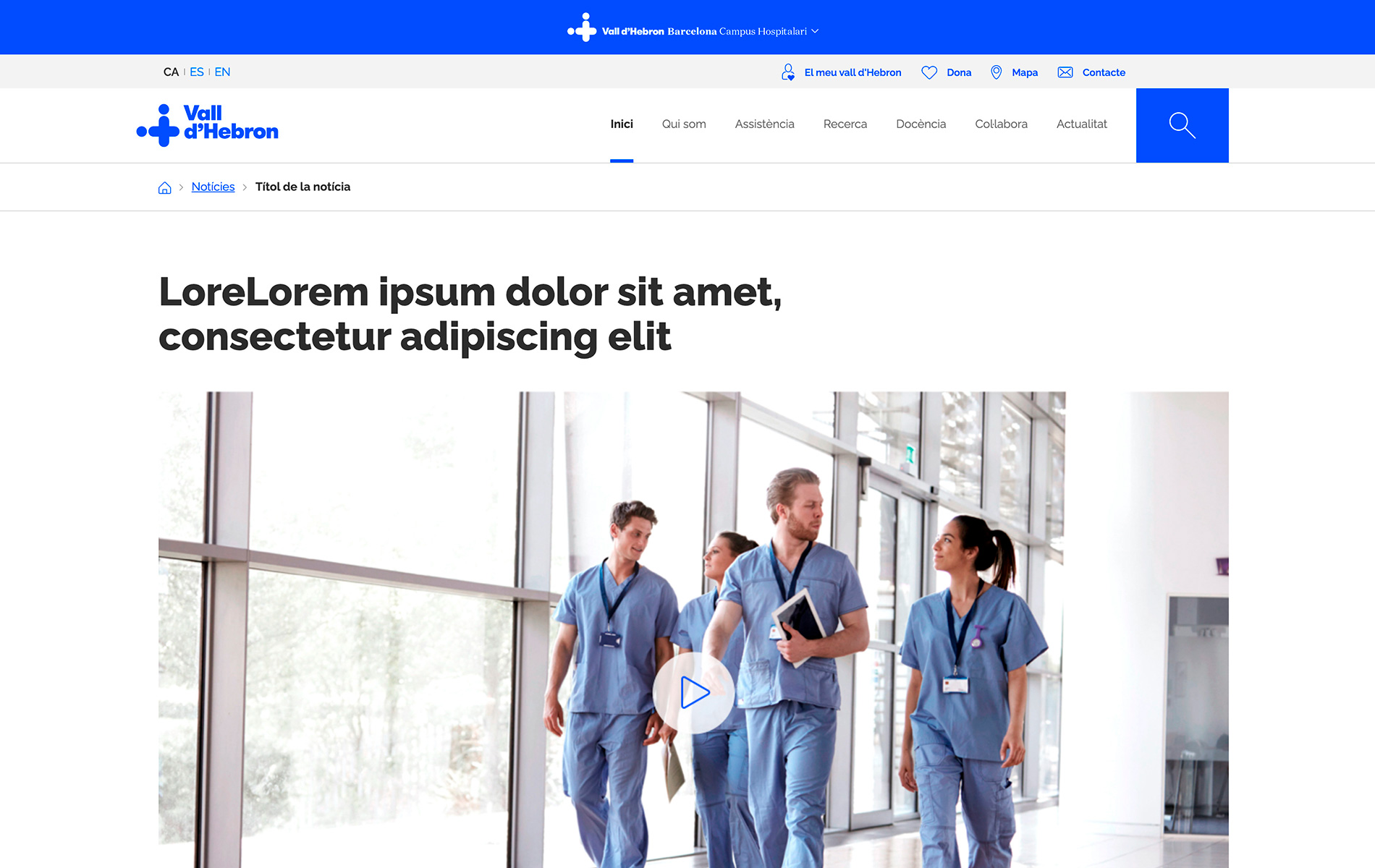Open the El meu vall d'Hebron link
This screenshot has width=1375, height=868.
click(x=852, y=72)
